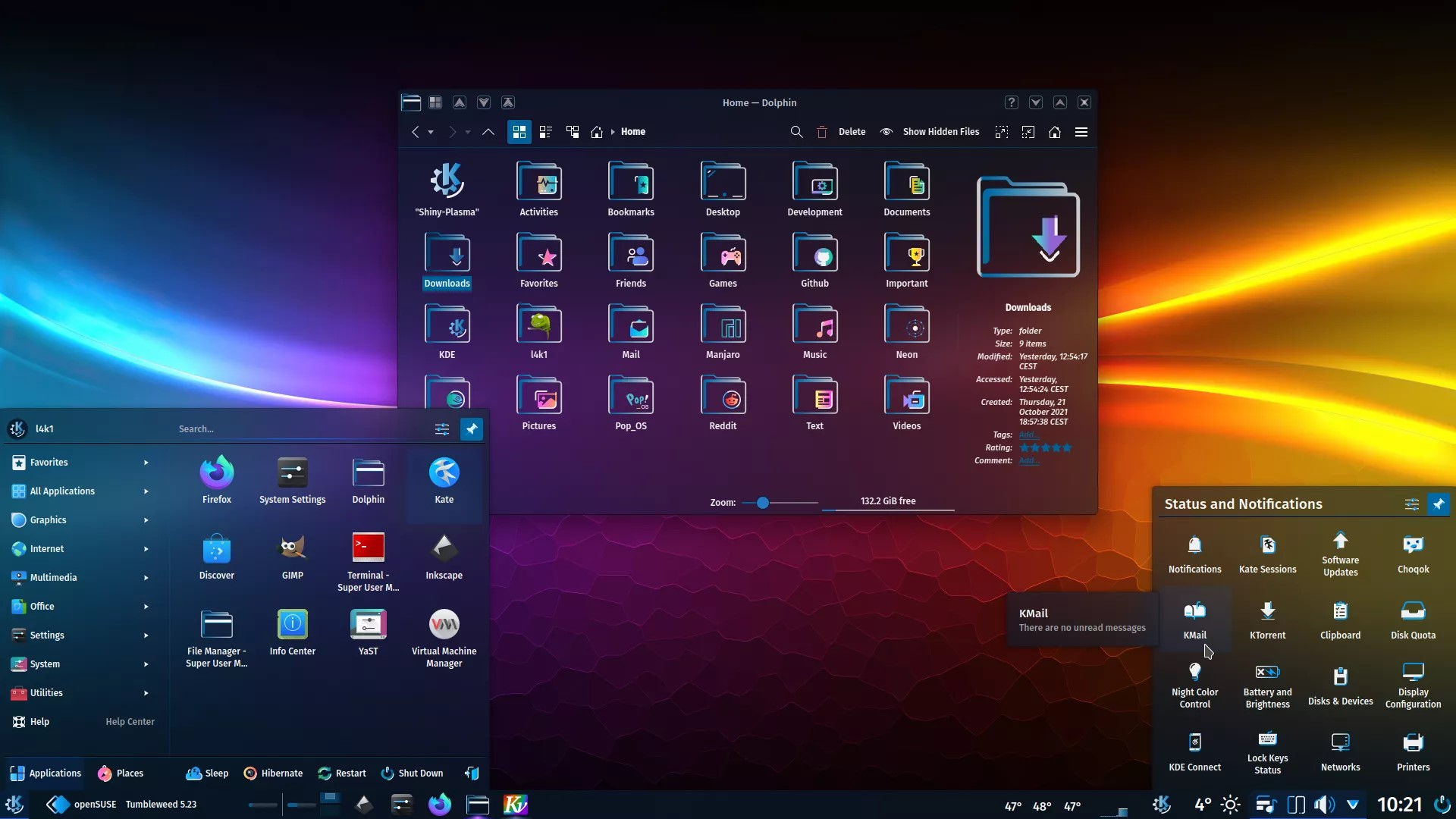The height and width of the screenshot is (819, 1456).
Task: Click the Dolphin search magnifier icon
Action: (796, 132)
